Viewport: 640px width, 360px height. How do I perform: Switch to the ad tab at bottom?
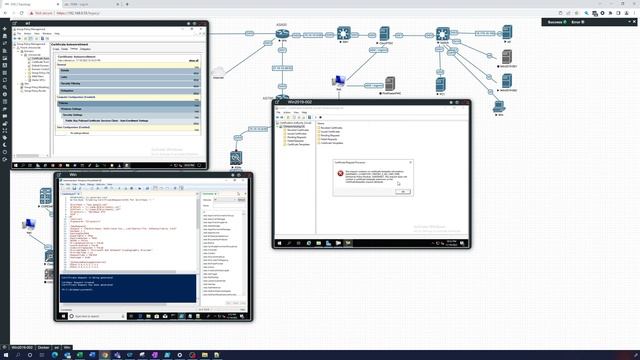[x=57, y=347]
